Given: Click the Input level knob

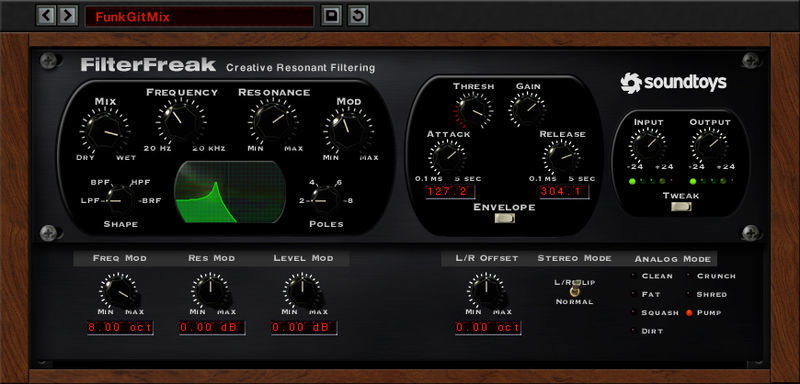Looking at the screenshot, I should point(648,146).
